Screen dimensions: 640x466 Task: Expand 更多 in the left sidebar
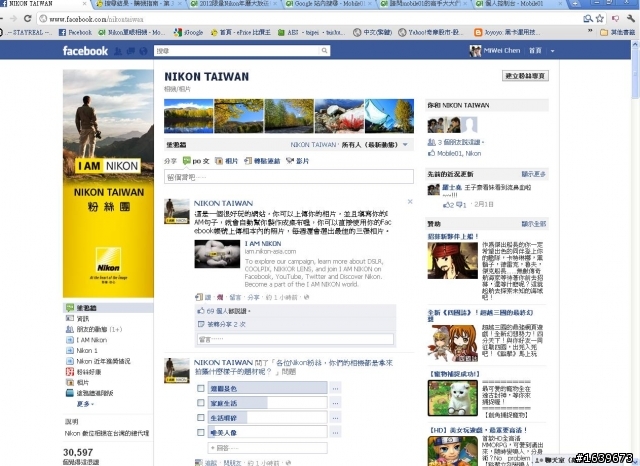click(x=85, y=404)
